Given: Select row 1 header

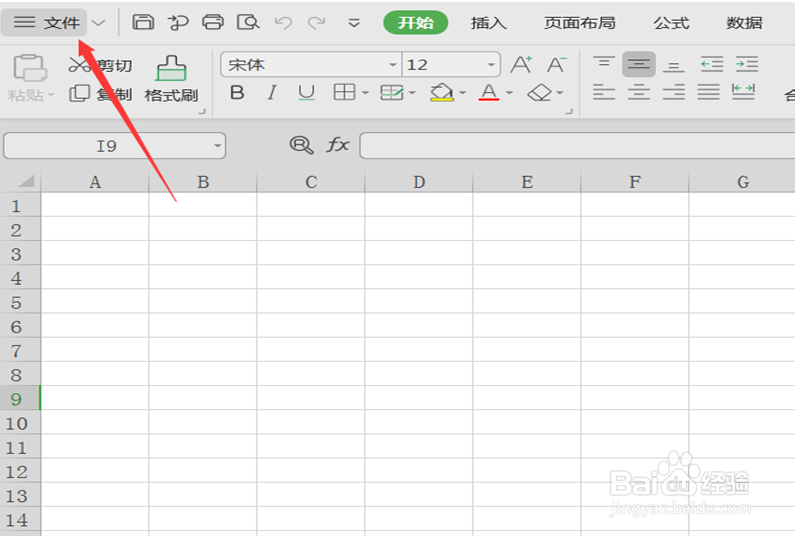Looking at the screenshot, I should coord(20,205).
